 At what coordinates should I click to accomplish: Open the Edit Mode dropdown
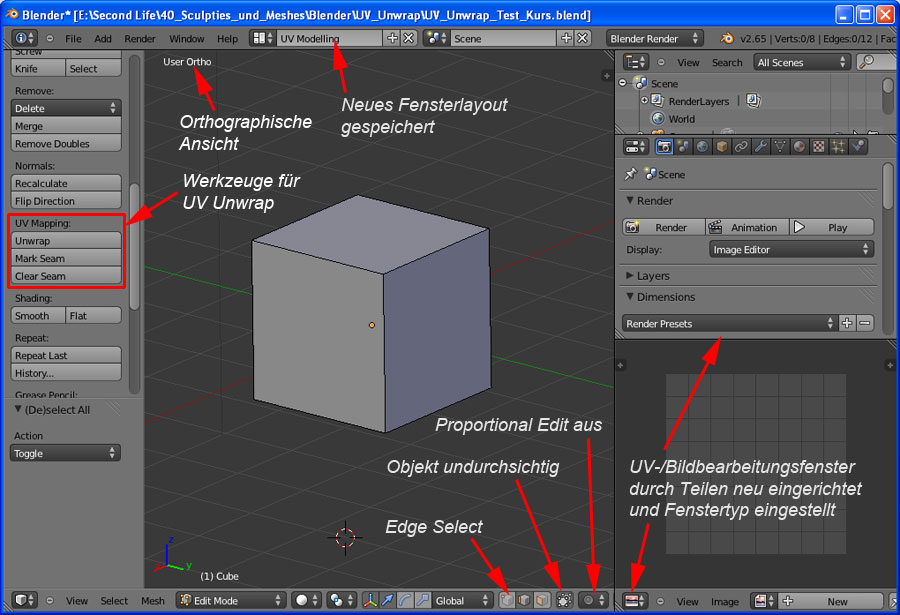231,600
